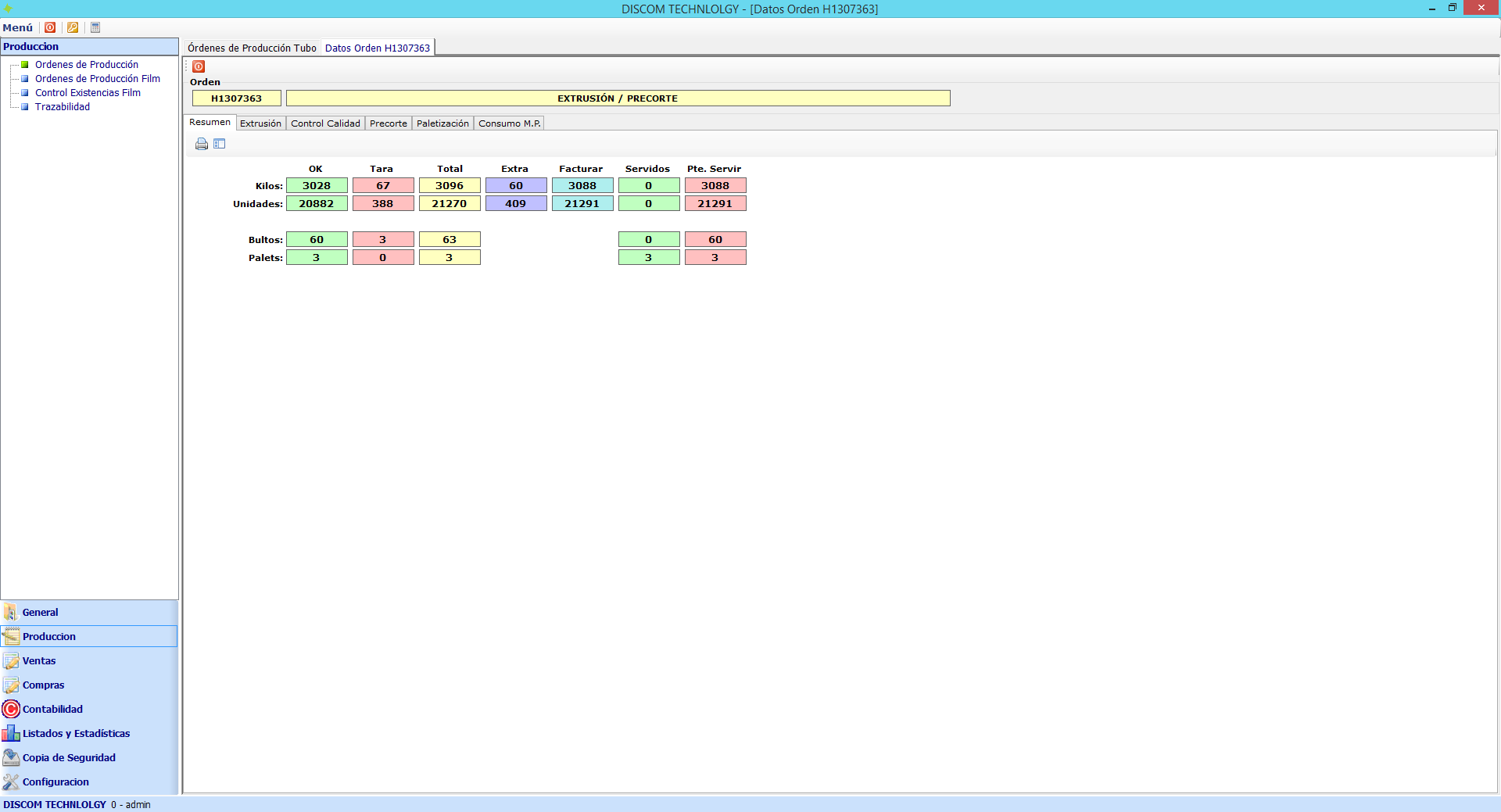Screen dimensions: 1501x812
Task: Click the orange key icon in the menu bar
Action: (x=73, y=27)
